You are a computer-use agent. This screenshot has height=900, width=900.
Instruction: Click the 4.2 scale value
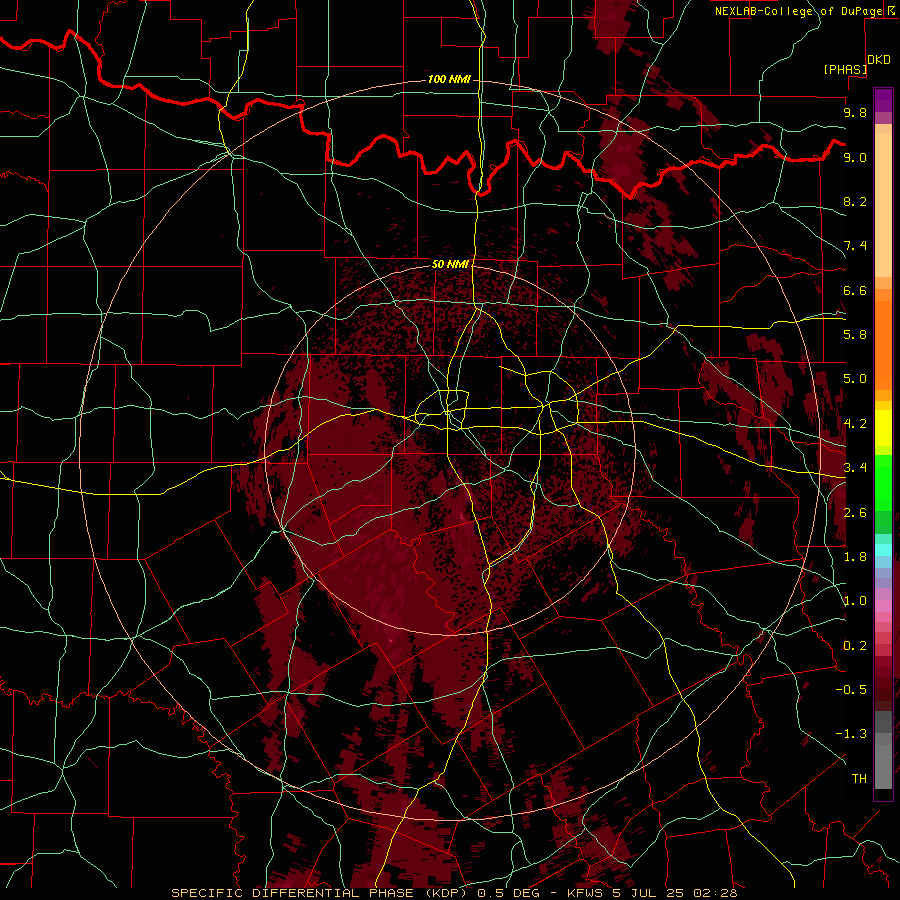click(x=855, y=424)
